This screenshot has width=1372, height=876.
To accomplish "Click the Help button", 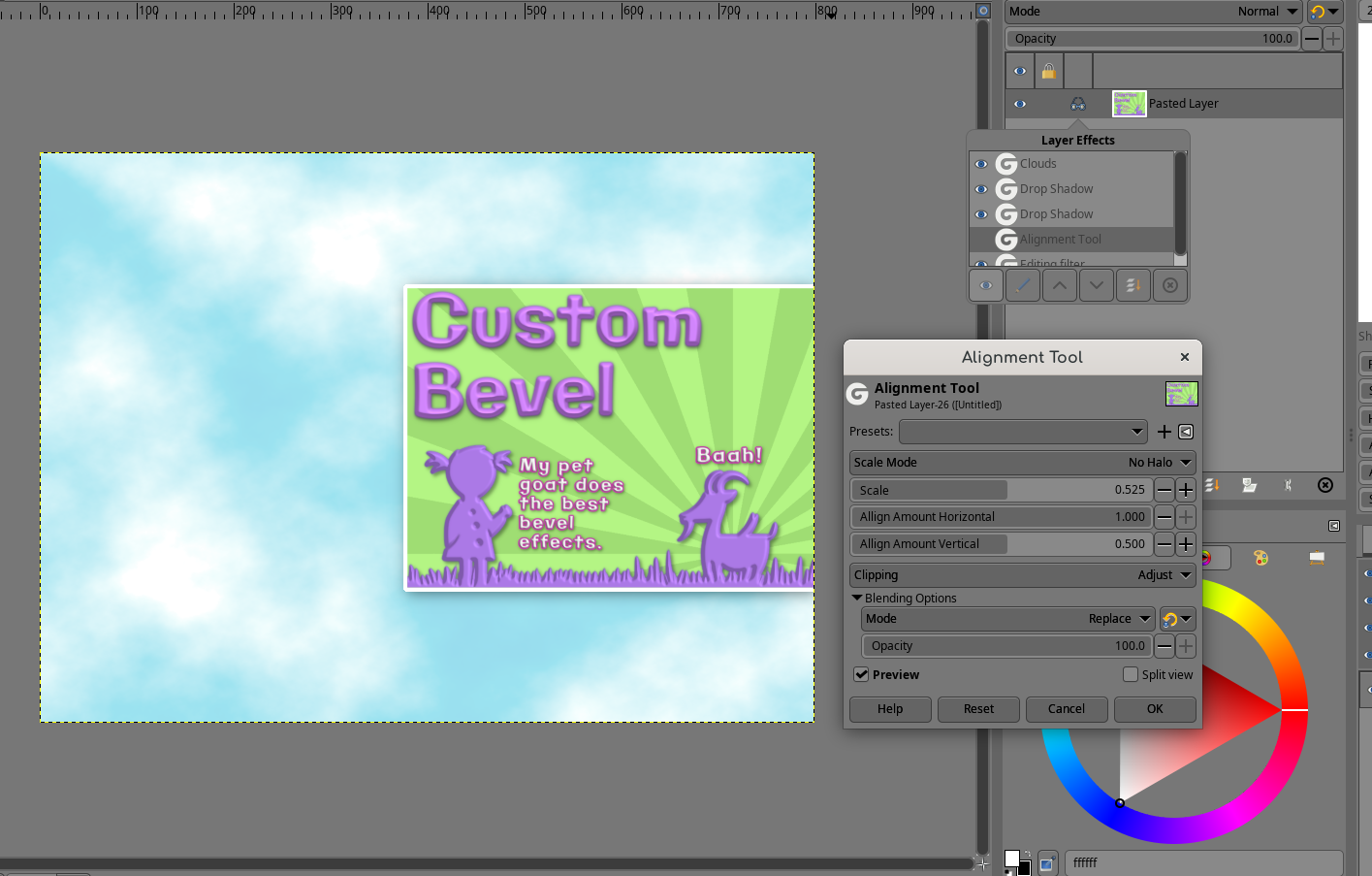I will click(x=890, y=709).
